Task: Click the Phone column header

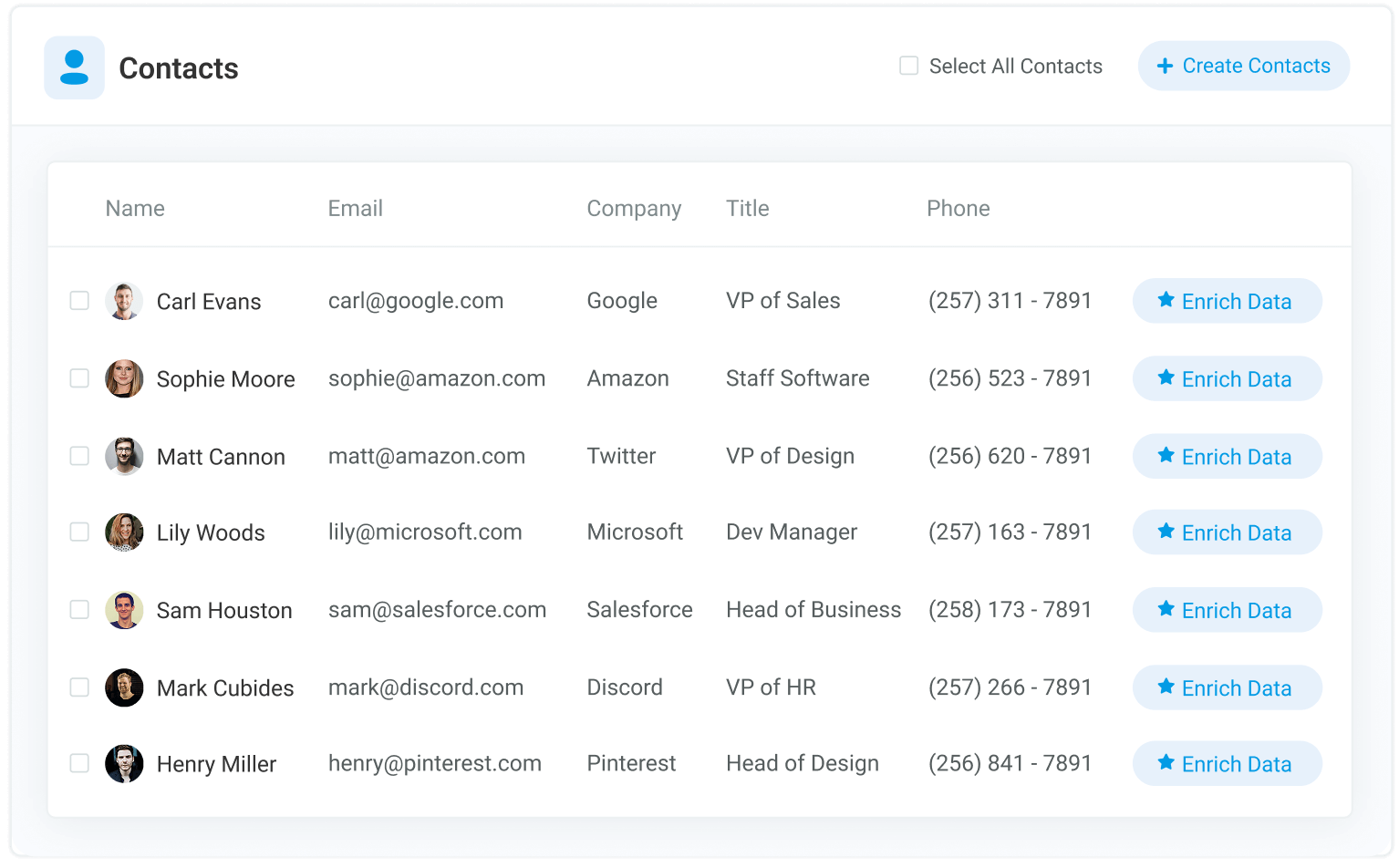Action: point(959,209)
